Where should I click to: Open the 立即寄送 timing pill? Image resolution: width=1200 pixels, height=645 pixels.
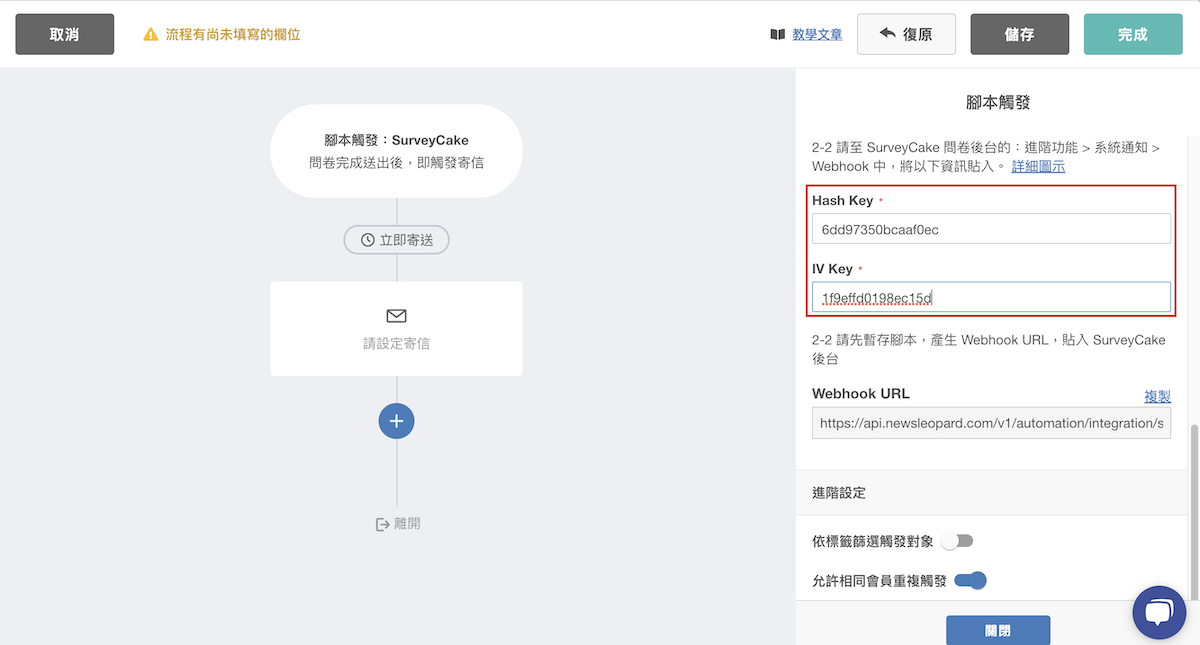tap(396, 240)
